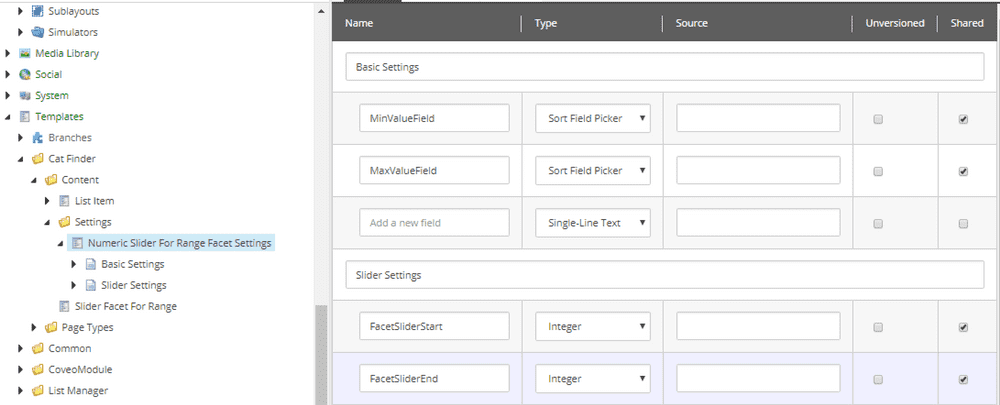Open Basic Settings section in tree
Screen dimensions: 1000x405
132,264
